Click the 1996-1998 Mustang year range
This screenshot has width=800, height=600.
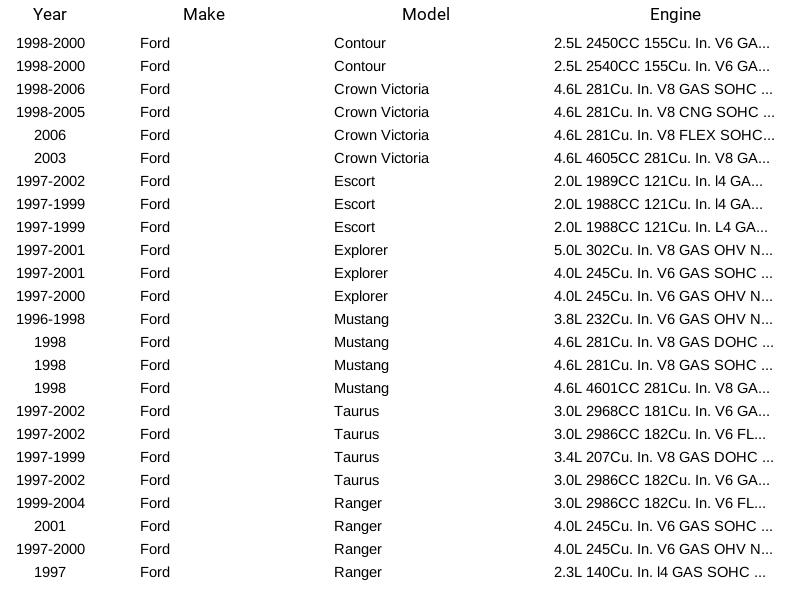click(51, 319)
